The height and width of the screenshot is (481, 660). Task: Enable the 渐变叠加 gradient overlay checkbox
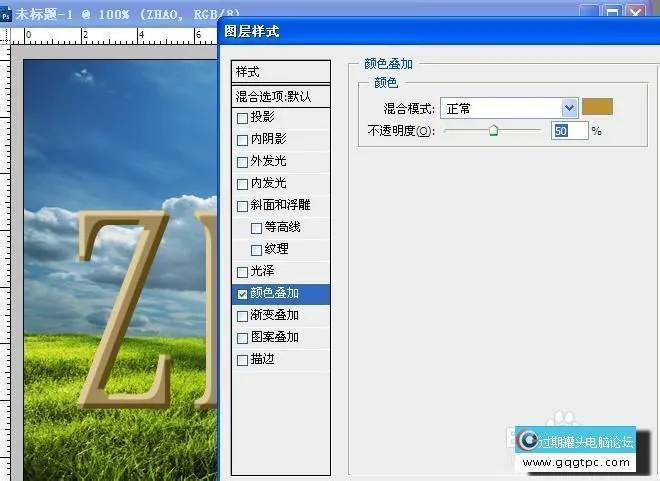pos(242,316)
